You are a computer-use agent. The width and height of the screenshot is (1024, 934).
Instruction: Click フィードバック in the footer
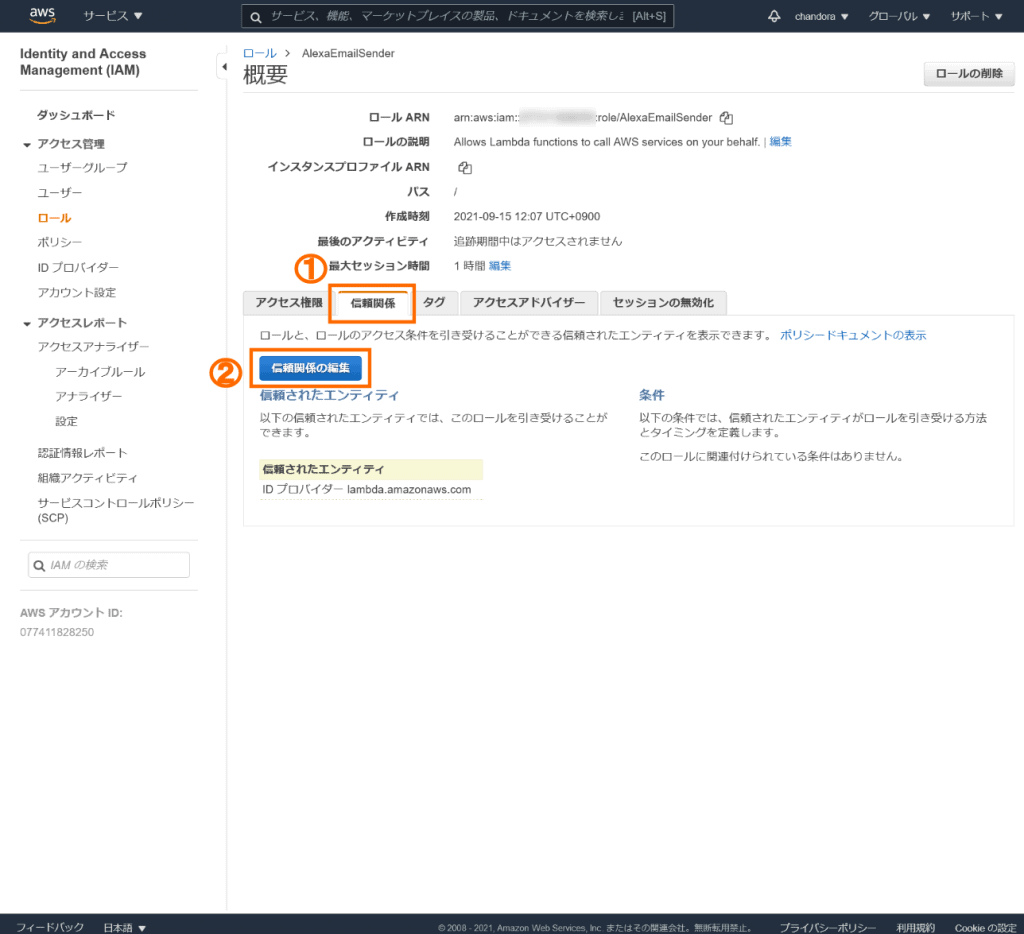tap(50, 927)
